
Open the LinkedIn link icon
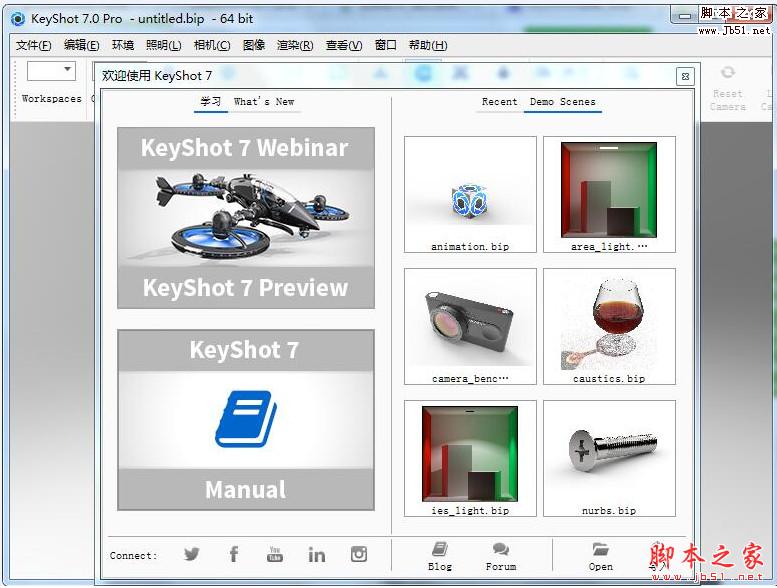tap(317, 554)
